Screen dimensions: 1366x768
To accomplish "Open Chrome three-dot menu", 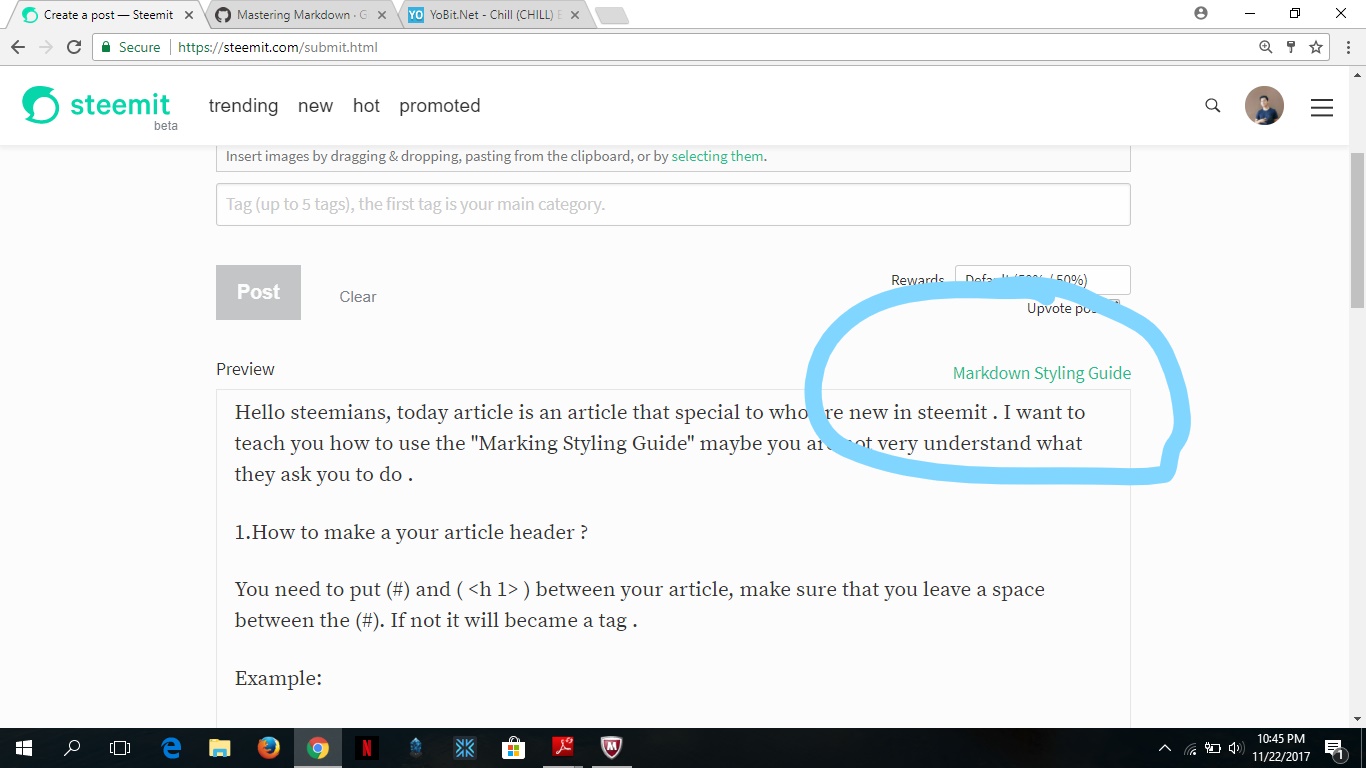I will pyautogui.click(x=1348, y=47).
